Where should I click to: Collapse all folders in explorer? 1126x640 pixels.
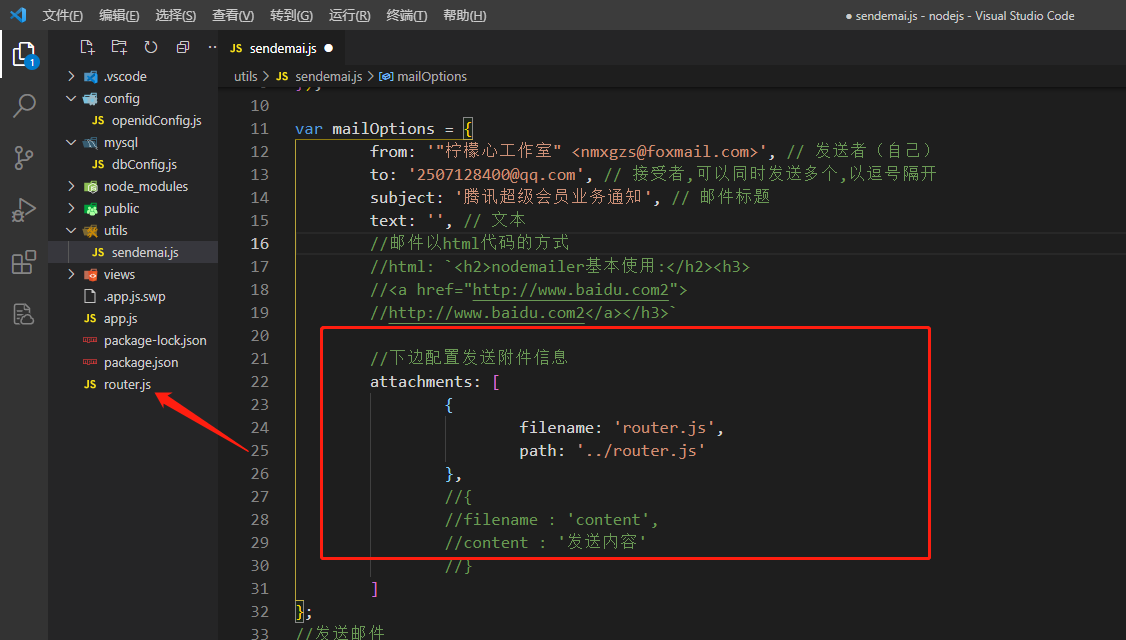click(182, 47)
